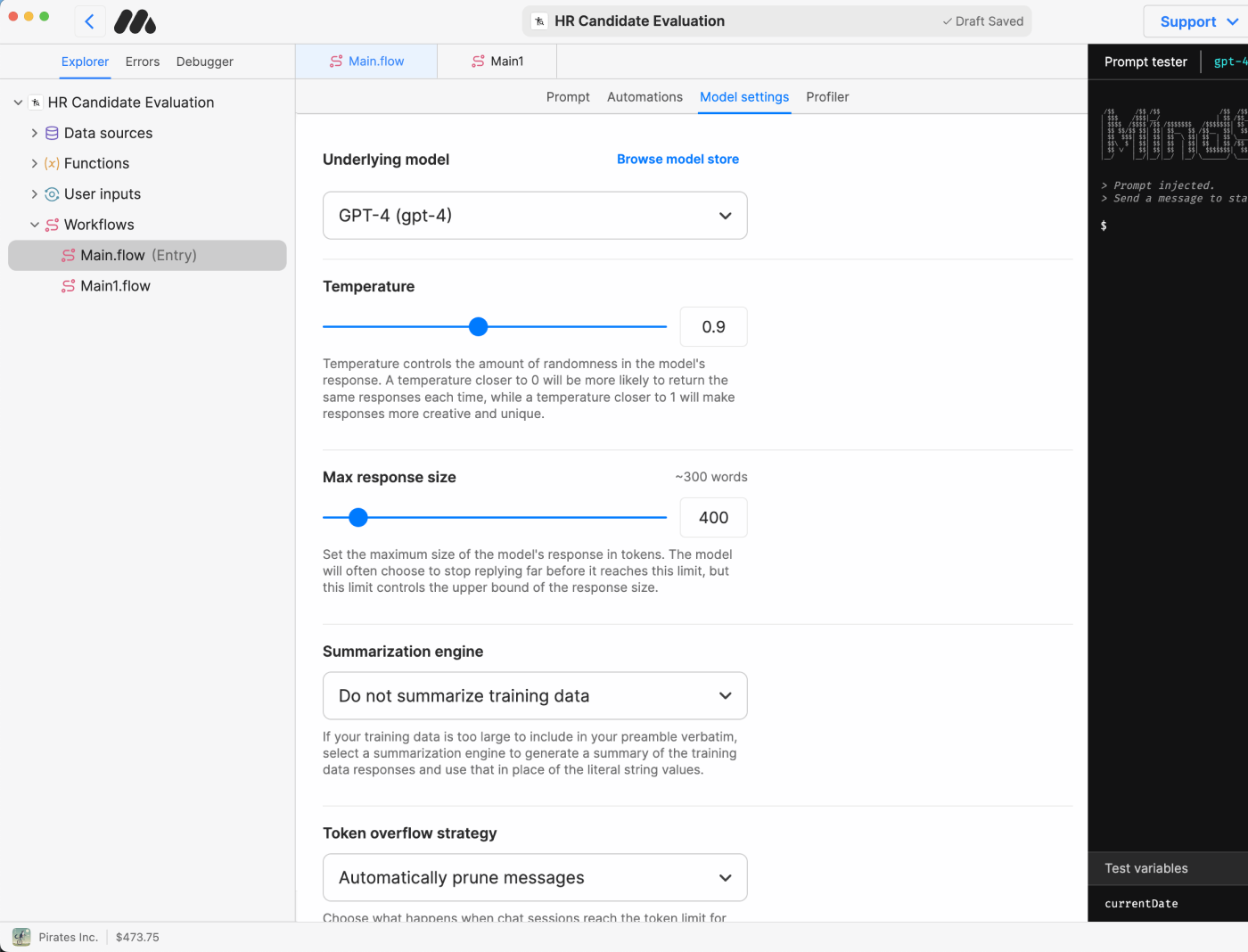This screenshot has height=952, width=1248.
Task: Click the Support button
Action: click(1197, 21)
